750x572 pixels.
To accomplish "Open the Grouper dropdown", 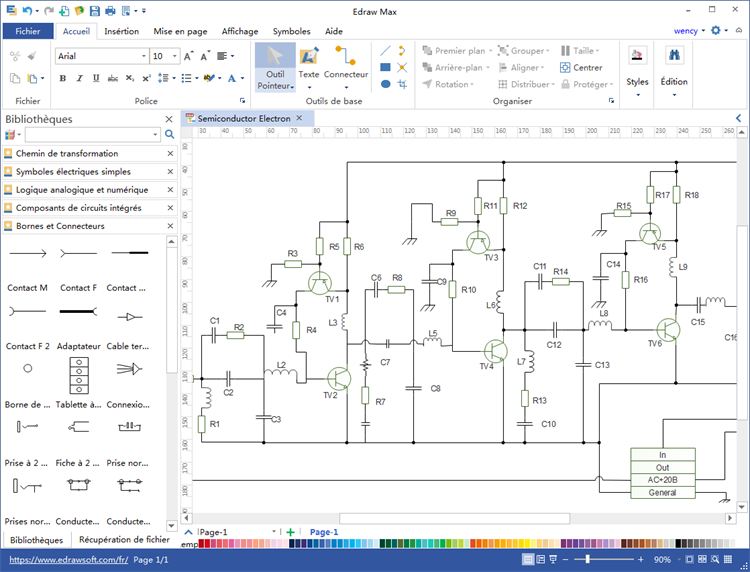I will (x=523, y=51).
